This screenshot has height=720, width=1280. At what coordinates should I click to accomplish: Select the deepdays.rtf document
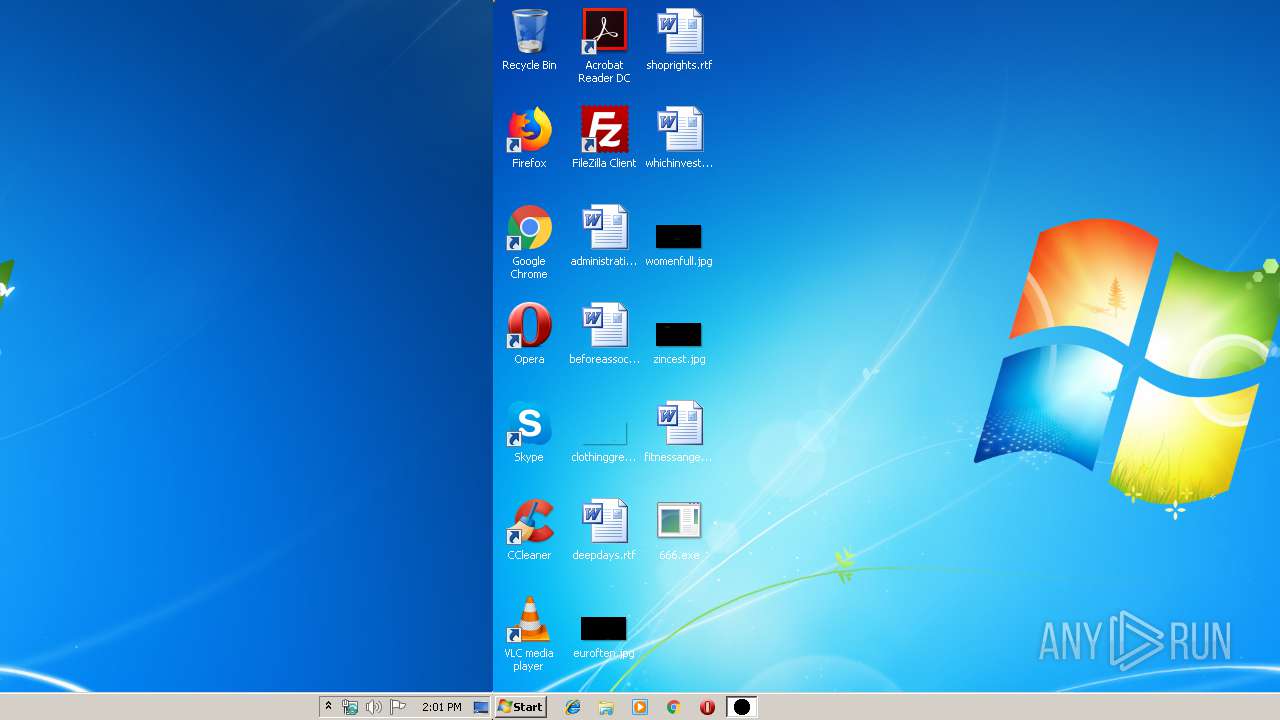tap(604, 530)
